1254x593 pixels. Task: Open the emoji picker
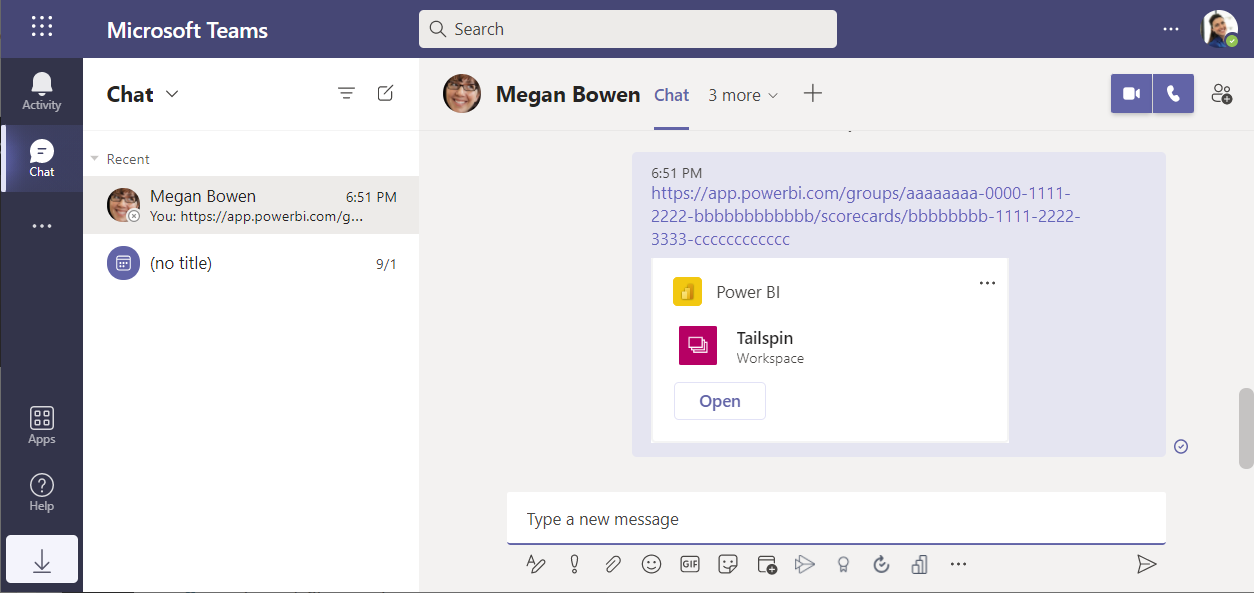pos(651,564)
